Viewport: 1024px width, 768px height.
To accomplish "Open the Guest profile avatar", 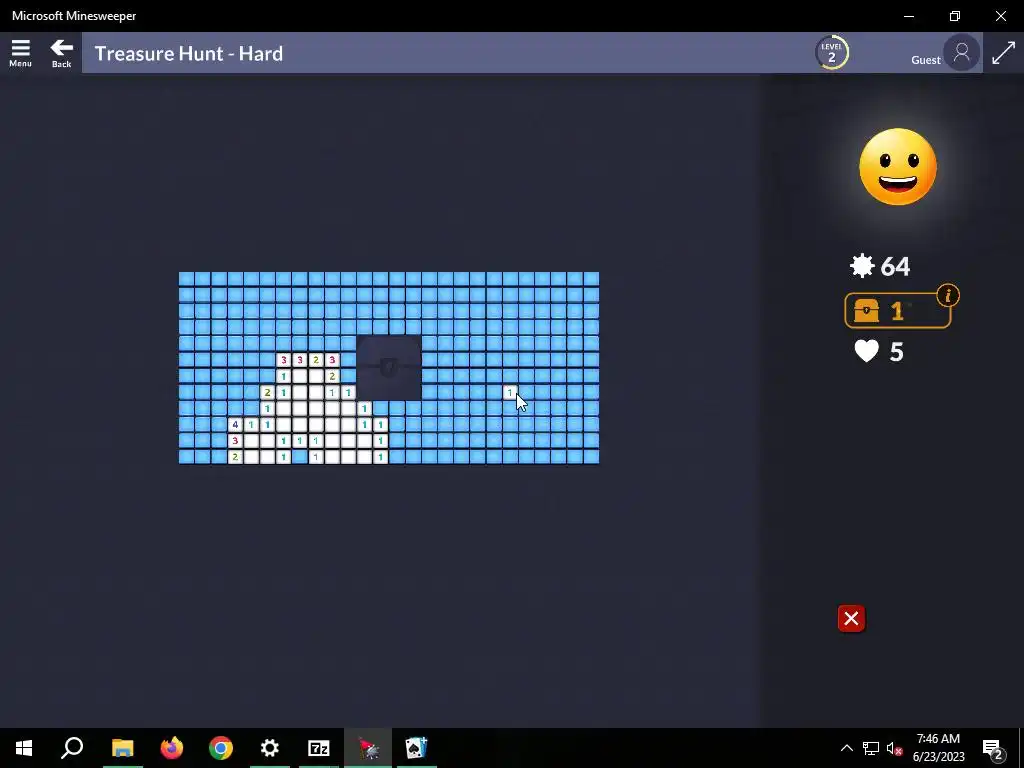I will pos(961,53).
